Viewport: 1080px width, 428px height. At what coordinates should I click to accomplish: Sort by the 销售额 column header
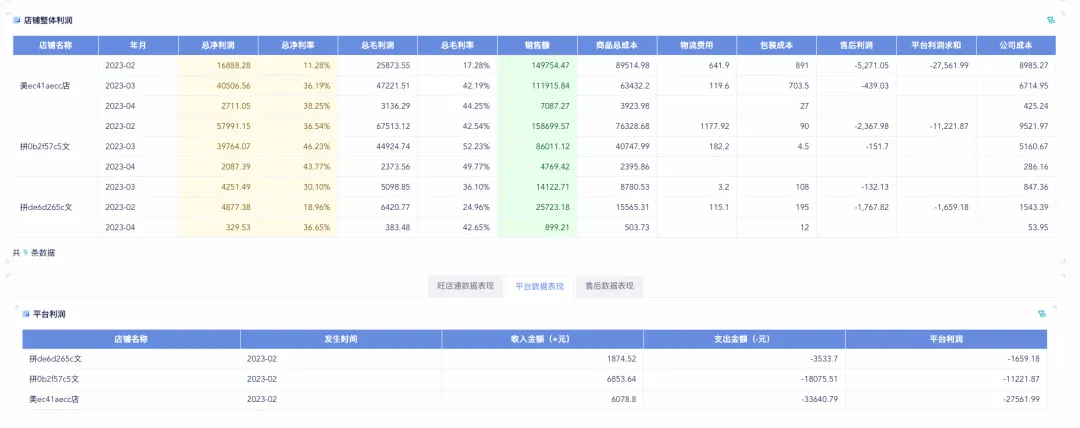537,45
